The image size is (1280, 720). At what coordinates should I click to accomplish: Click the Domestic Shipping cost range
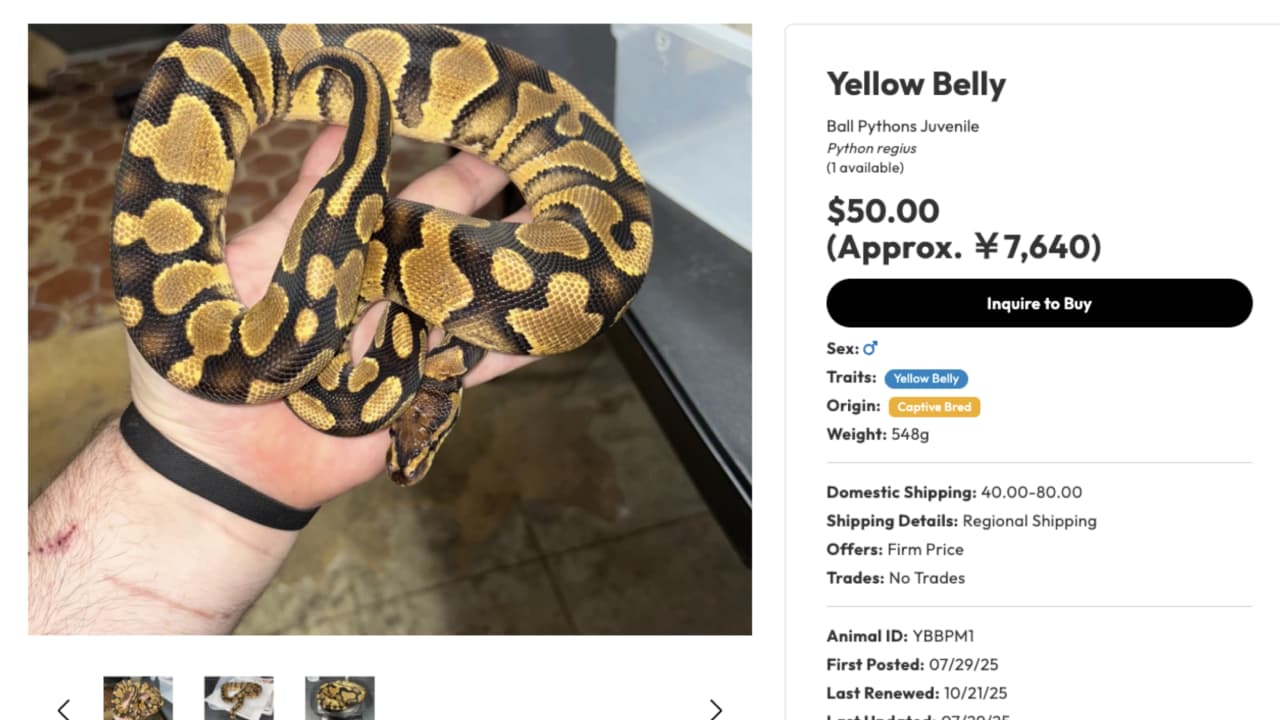1031,492
